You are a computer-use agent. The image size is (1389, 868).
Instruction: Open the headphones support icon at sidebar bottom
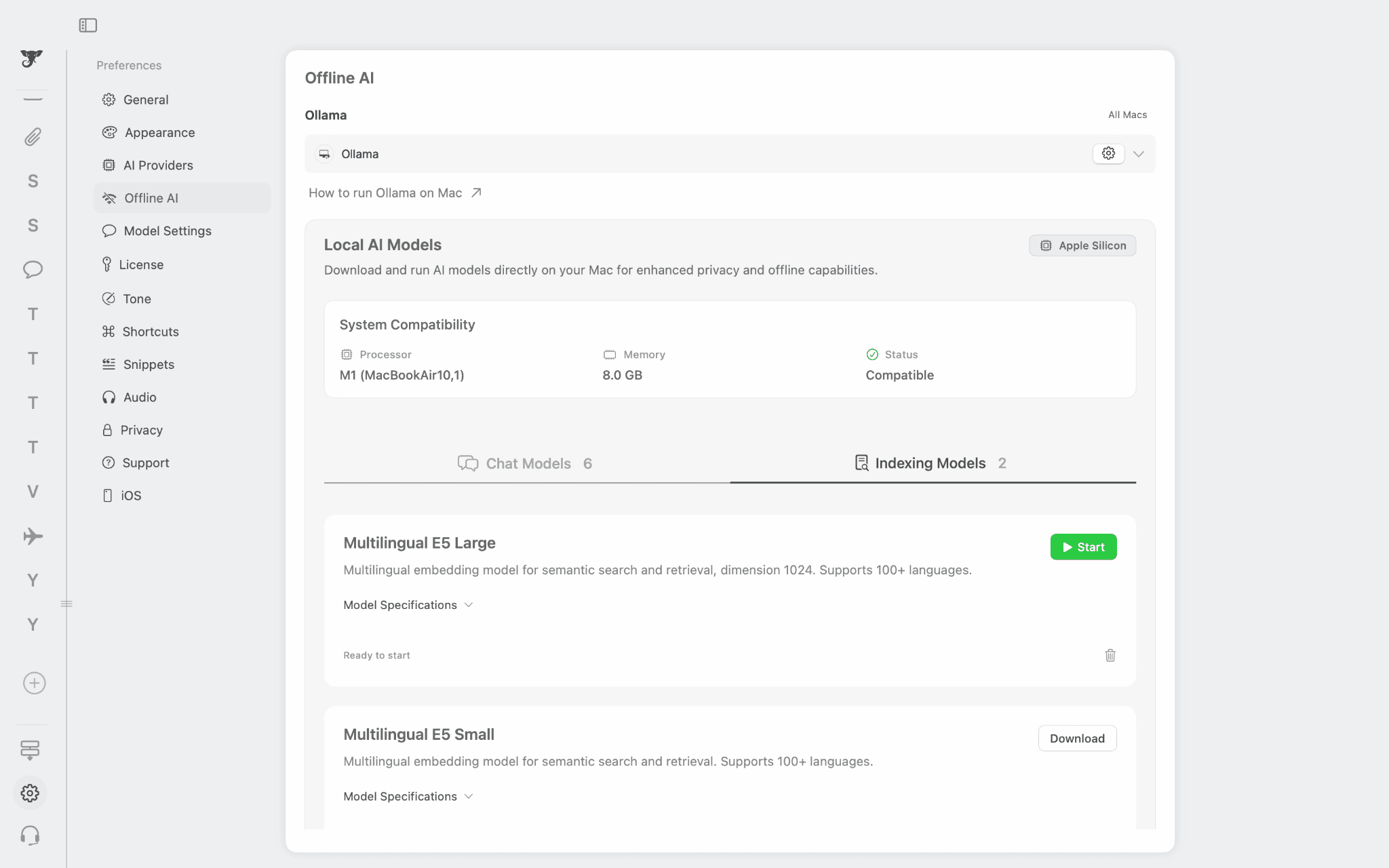pos(30,835)
